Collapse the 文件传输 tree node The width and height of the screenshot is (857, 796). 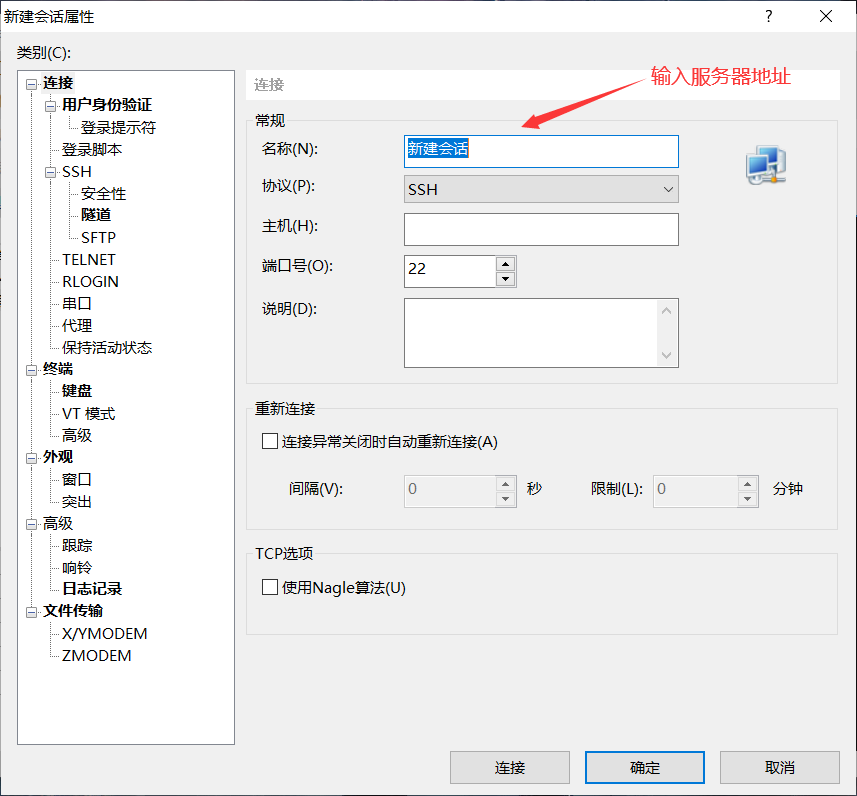tap(31, 611)
